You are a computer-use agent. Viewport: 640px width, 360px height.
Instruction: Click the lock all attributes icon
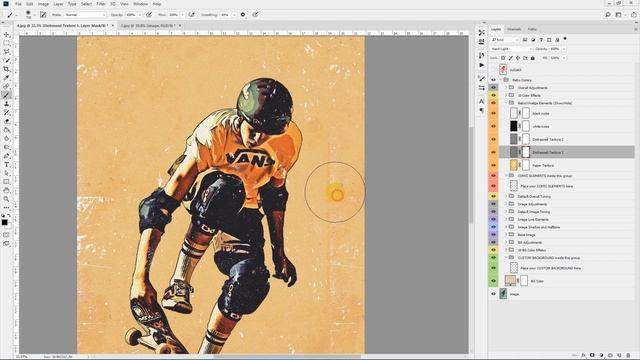click(x=532, y=58)
